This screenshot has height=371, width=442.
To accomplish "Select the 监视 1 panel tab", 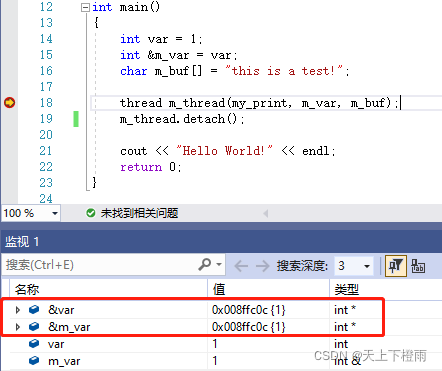I will click(22, 241).
